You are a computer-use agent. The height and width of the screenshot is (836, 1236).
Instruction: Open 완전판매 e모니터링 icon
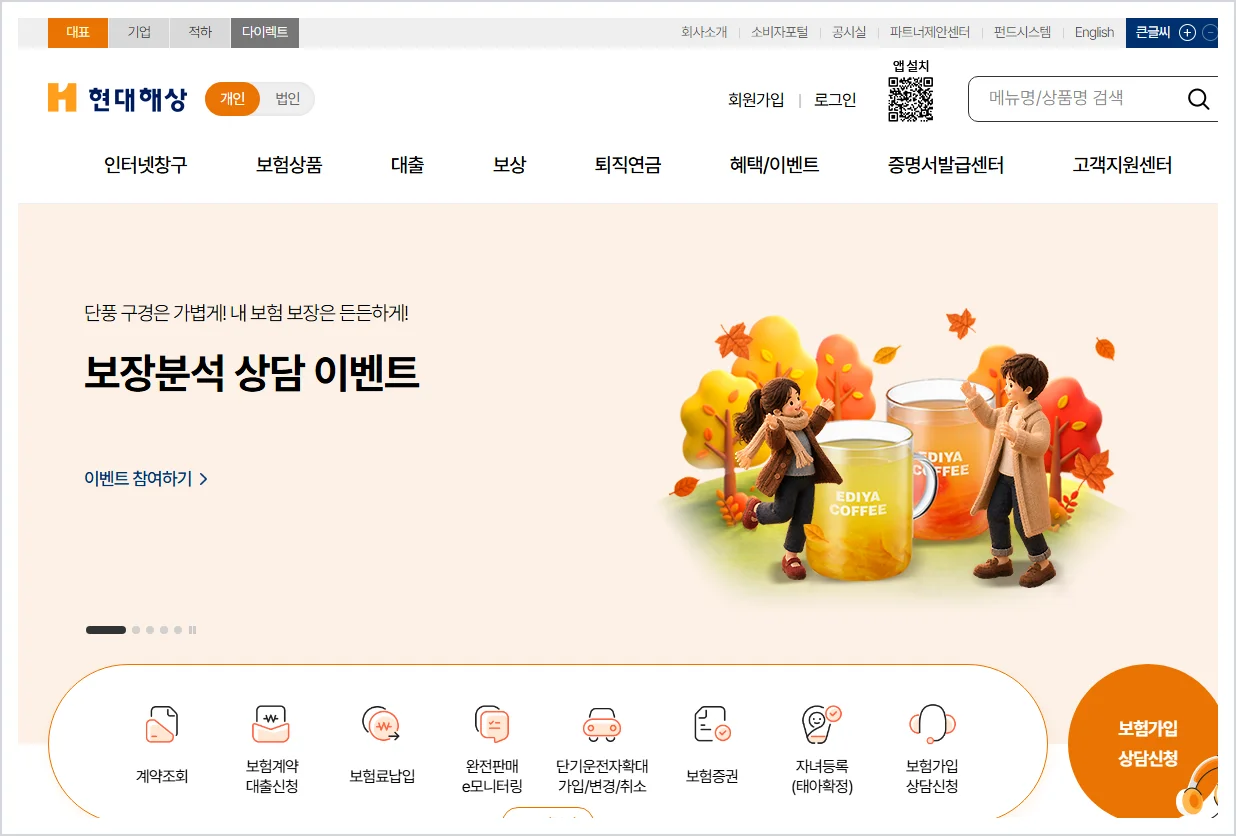click(x=492, y=724)
